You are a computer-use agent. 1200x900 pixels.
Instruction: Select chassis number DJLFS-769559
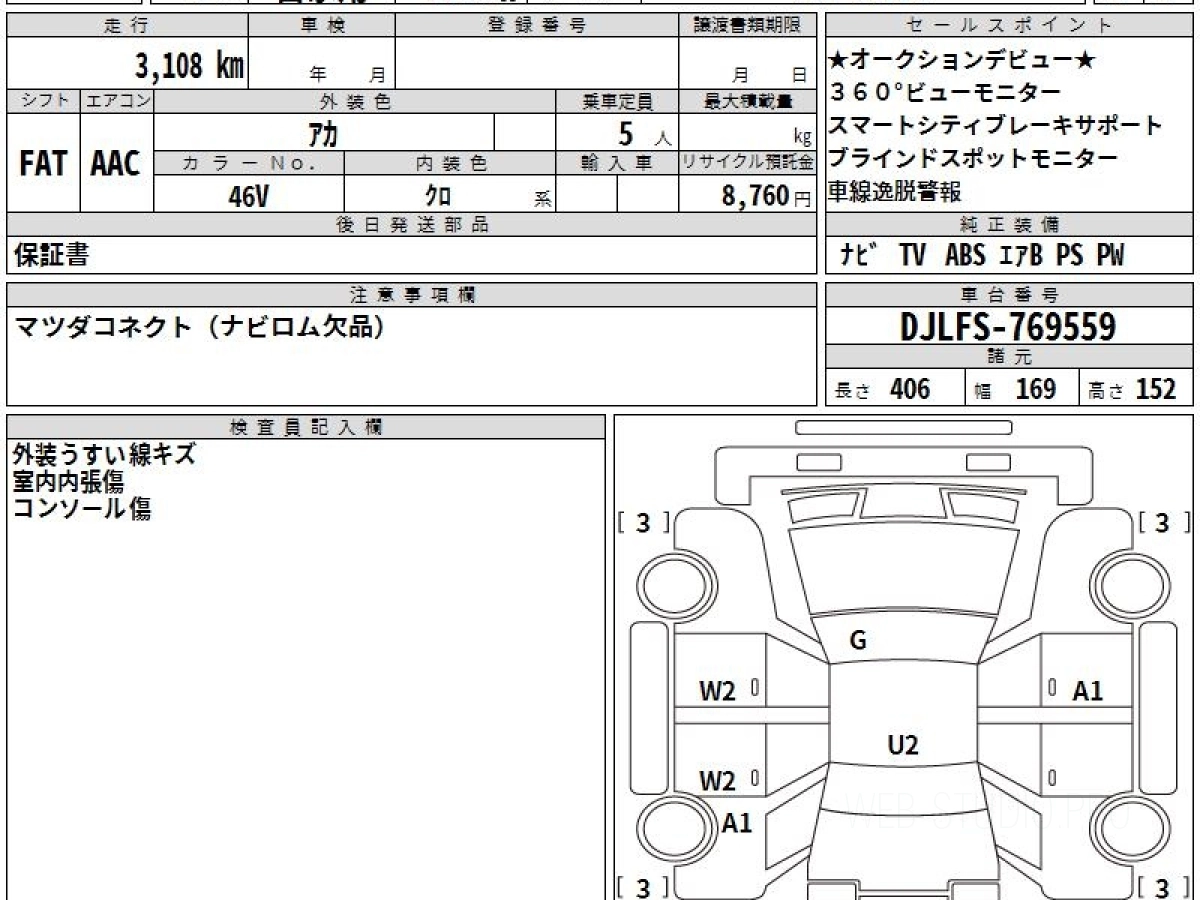(x=1009, y=326)
